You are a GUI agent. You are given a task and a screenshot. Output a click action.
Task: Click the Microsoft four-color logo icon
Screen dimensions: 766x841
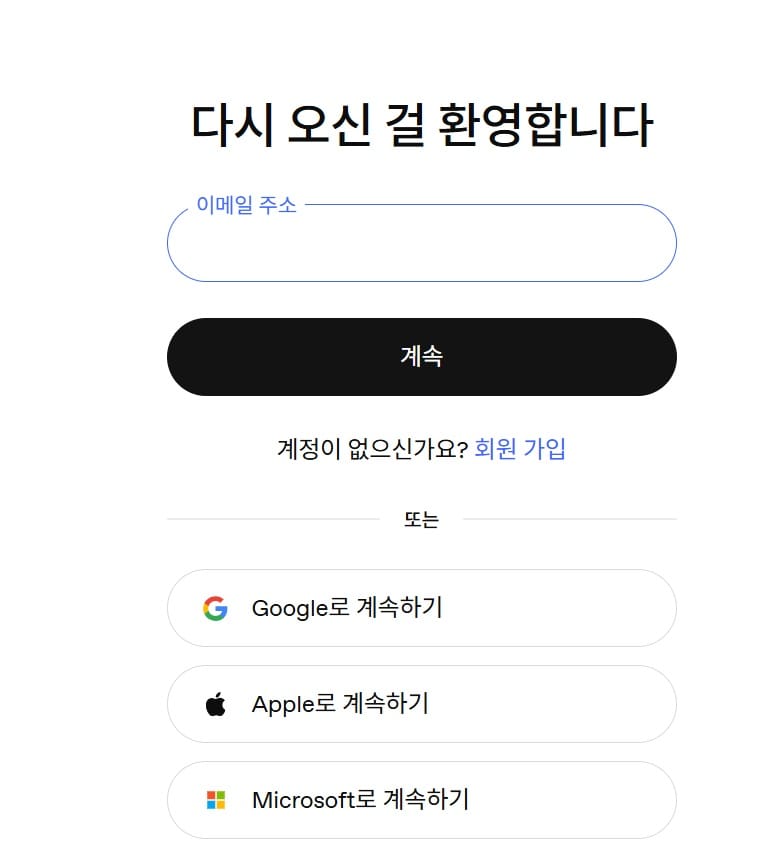[x=215, y=800]
